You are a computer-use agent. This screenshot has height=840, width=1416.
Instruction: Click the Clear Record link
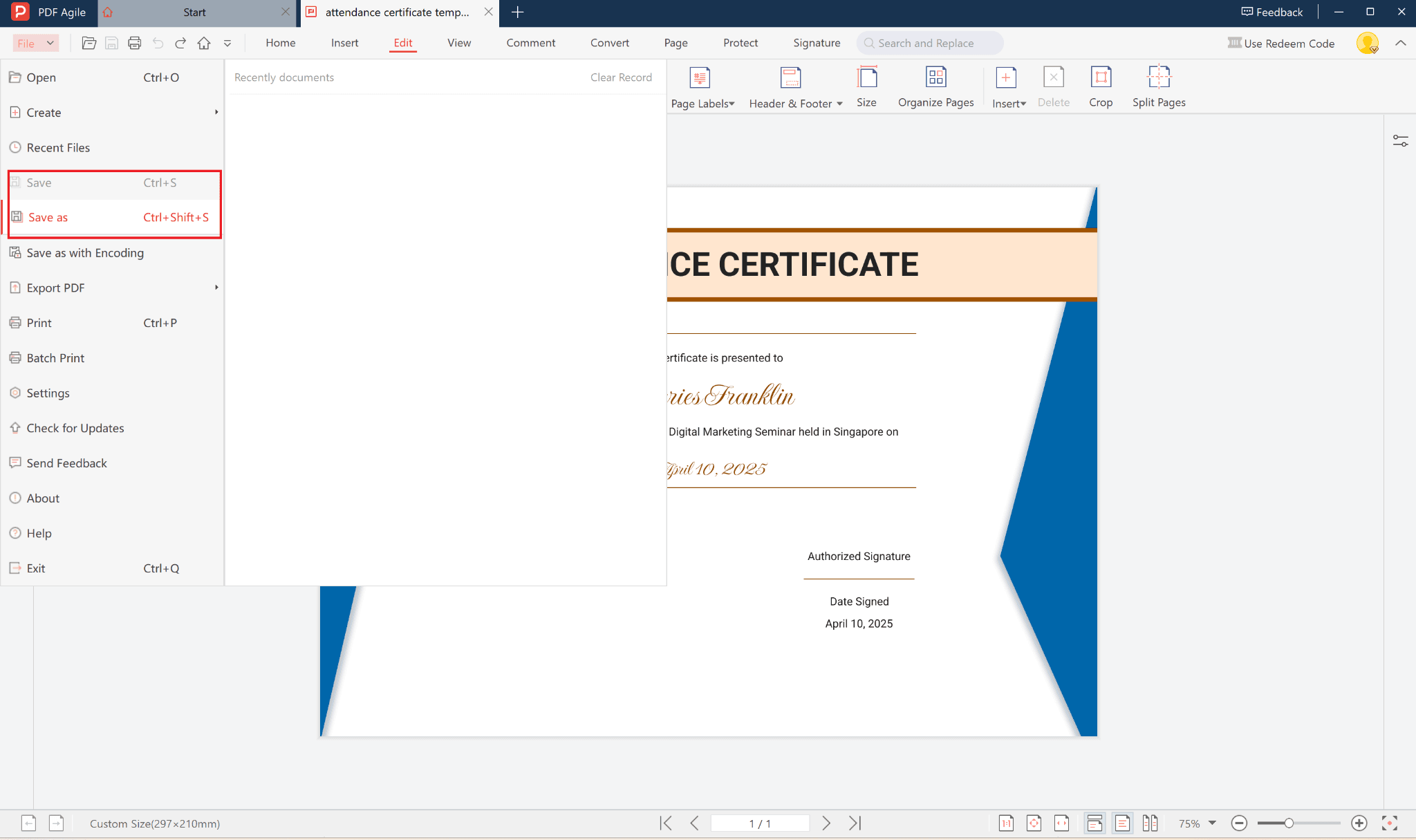pos(620,77)
